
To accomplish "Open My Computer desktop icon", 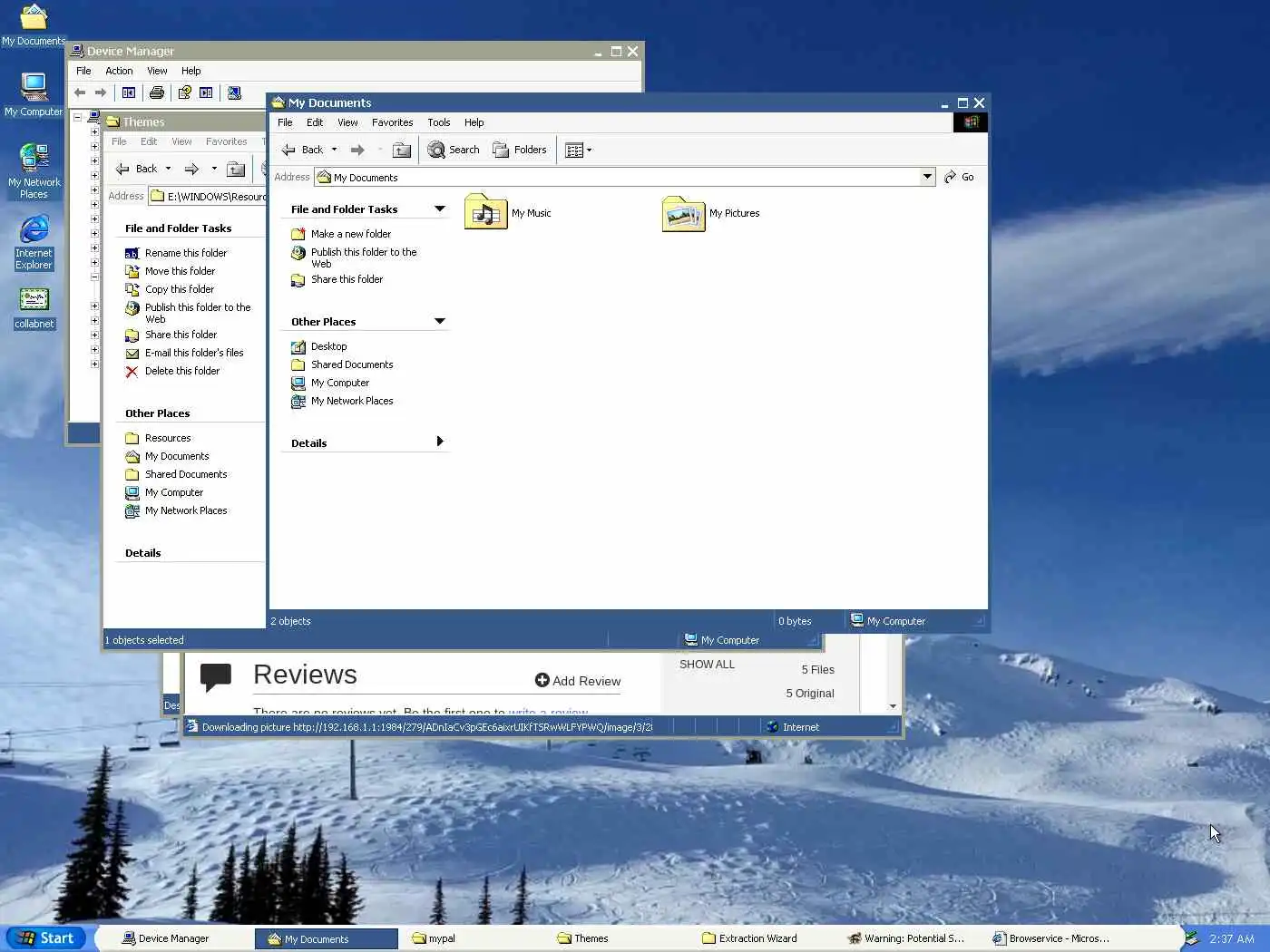I will point(34,94).
